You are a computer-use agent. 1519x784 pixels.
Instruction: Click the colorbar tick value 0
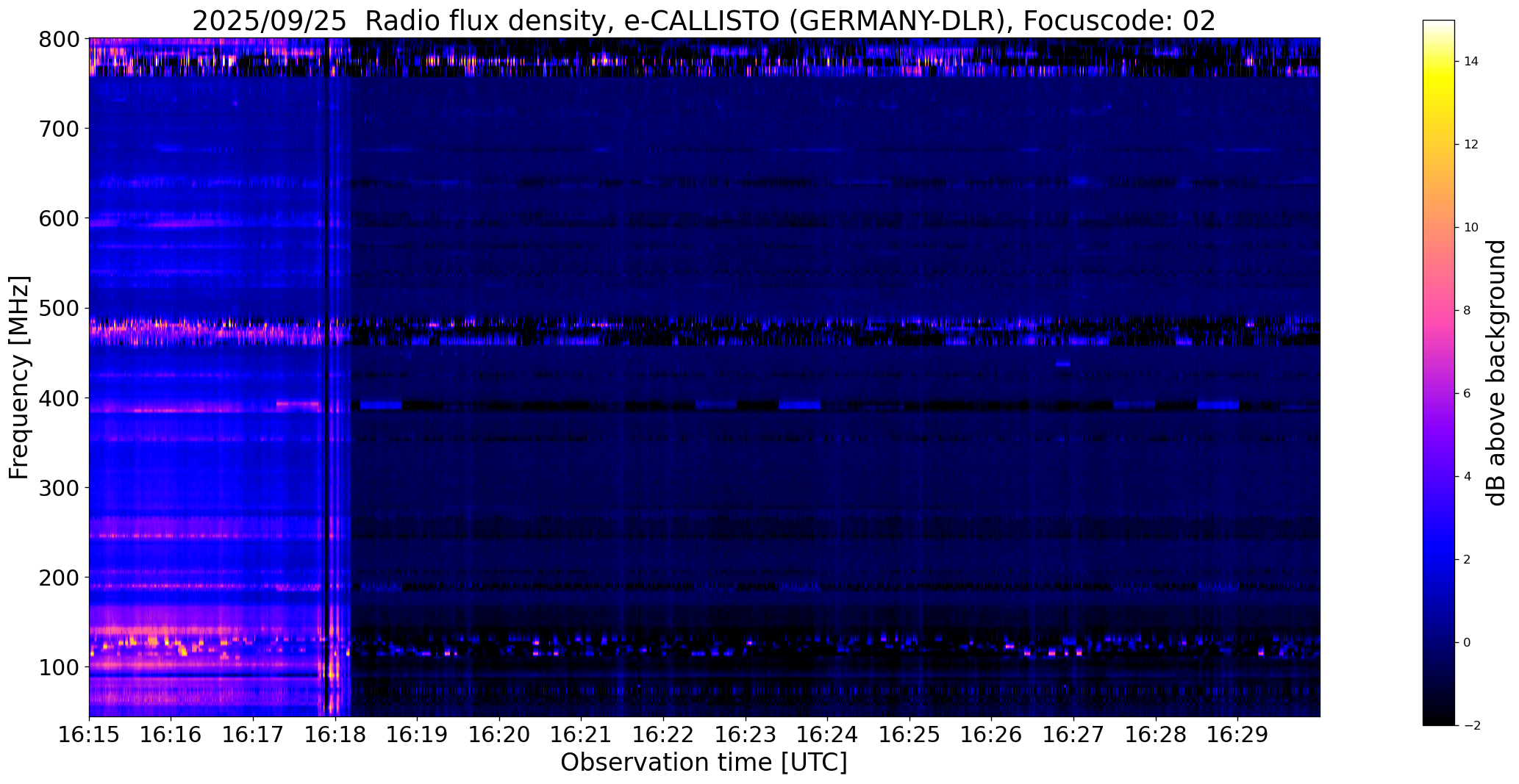[x=1467, y=643]
